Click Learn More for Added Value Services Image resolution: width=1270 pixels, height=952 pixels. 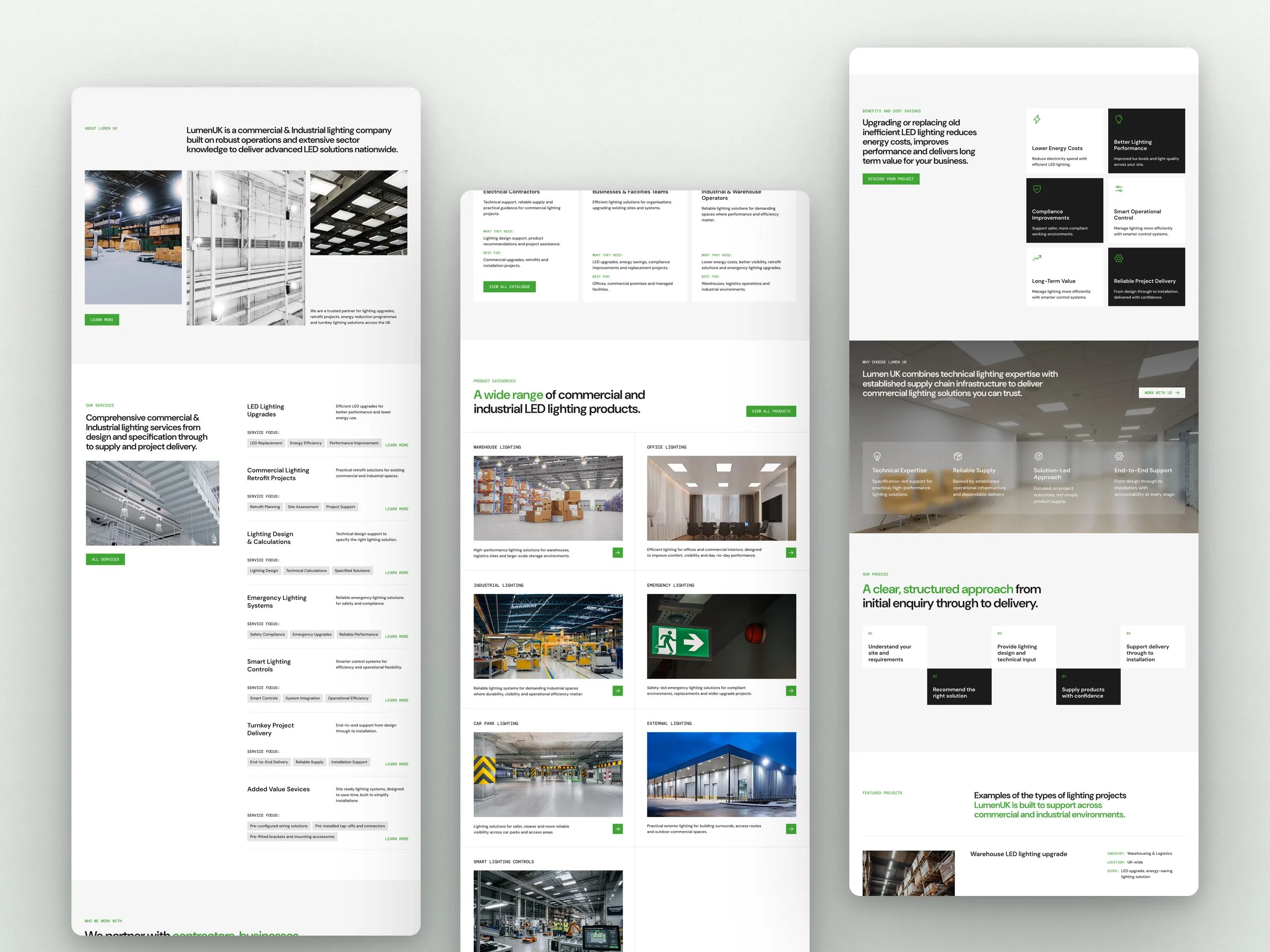(397, 839)
